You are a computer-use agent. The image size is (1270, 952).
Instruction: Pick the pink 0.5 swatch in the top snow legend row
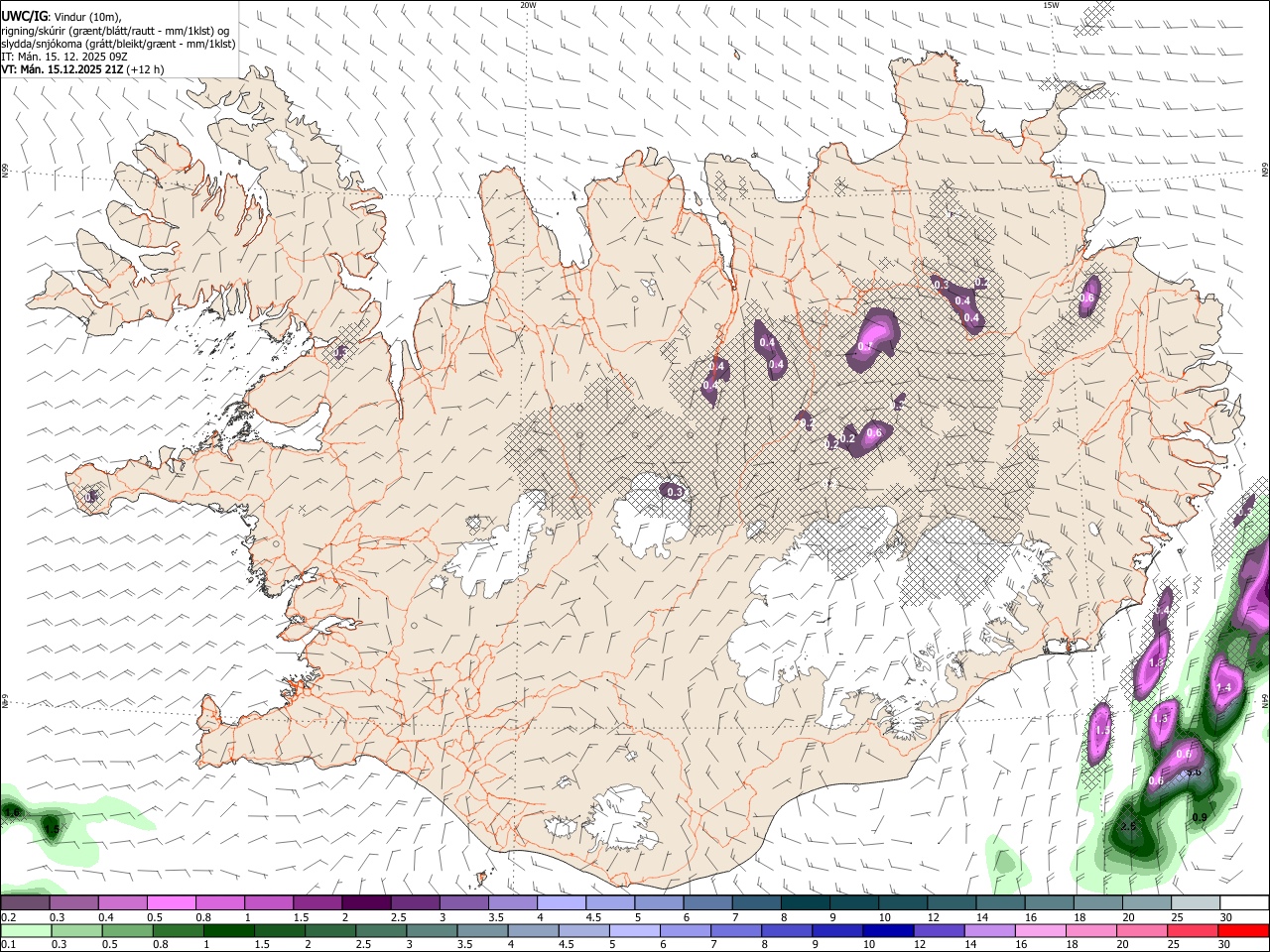(171, 903)
